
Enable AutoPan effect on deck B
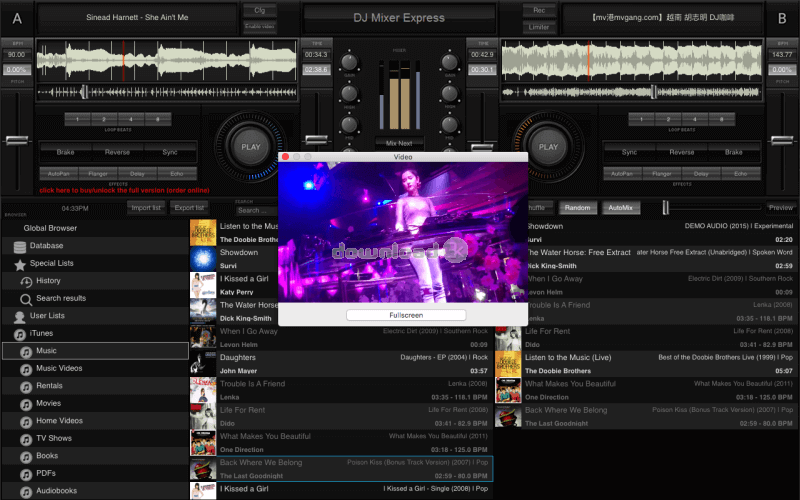[x=622, y=173]
